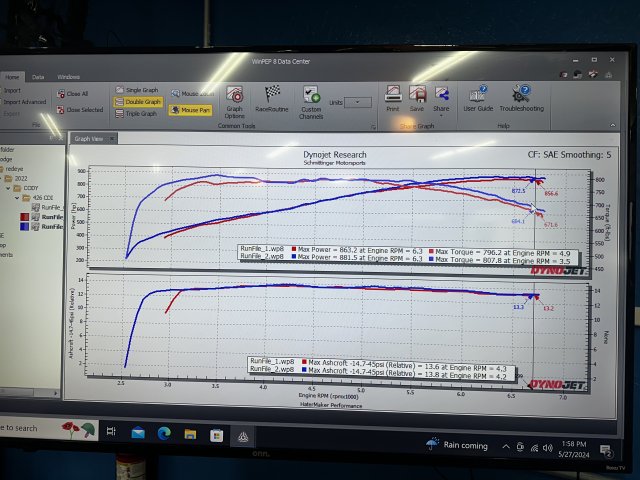Image resolution: width=640 pixels, height=480 pixels.
Task: Click the dimmed Export button
Action: (11, 113)
